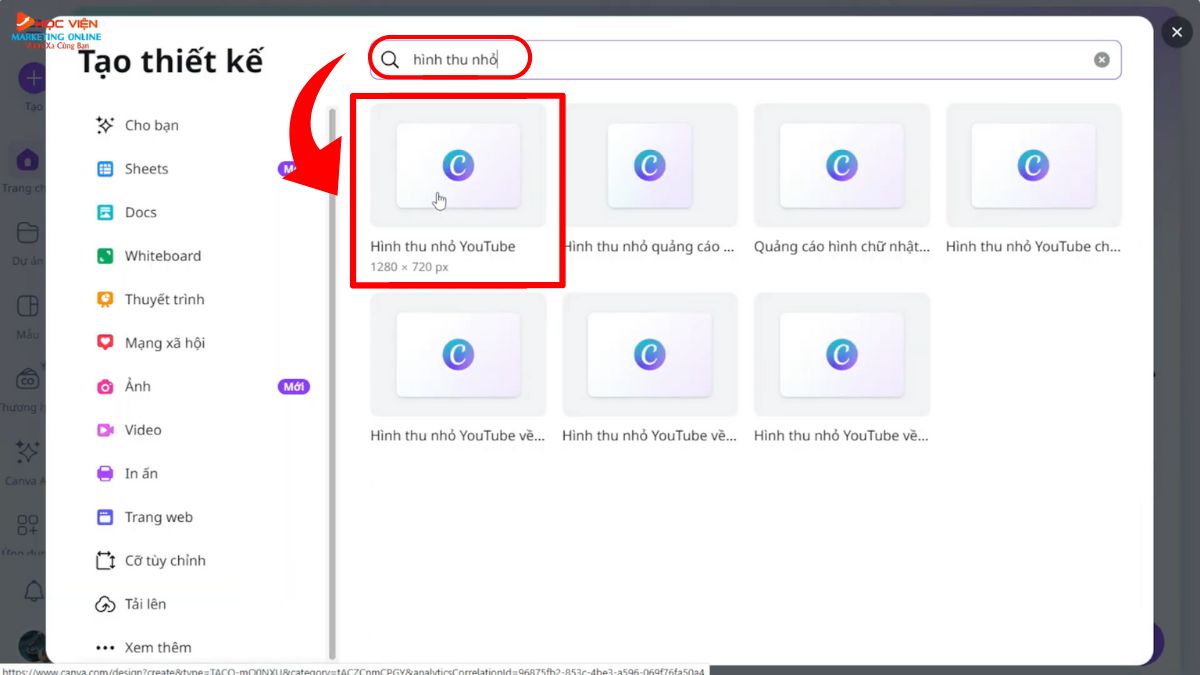1200x675 pixels.
Task: Open Dự án folder in background sidebar
Action: [x=26, y=243]
